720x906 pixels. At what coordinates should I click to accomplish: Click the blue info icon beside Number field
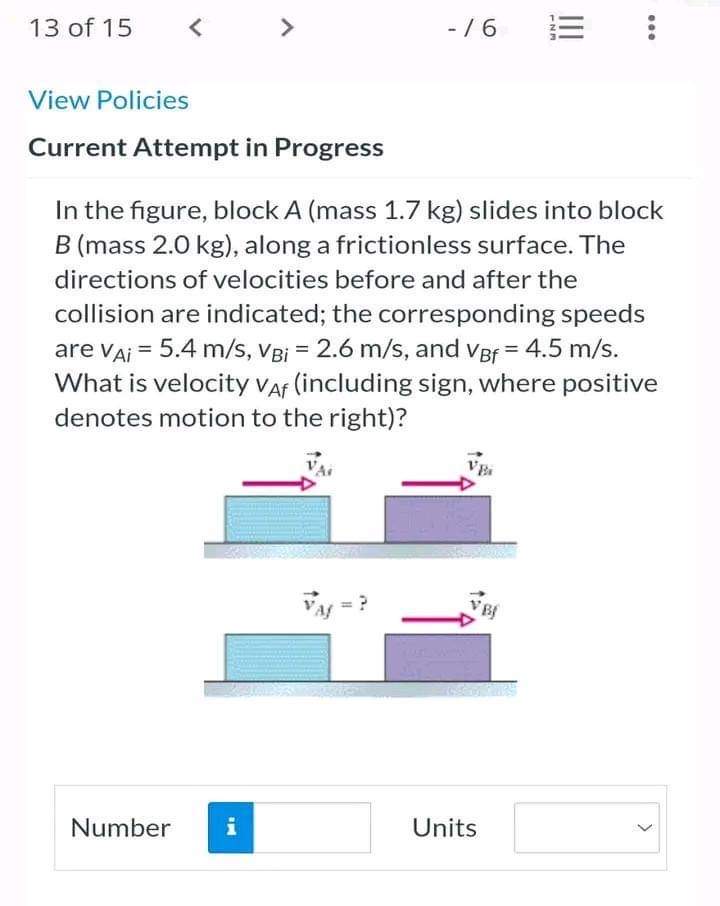(x=232, y=827)
